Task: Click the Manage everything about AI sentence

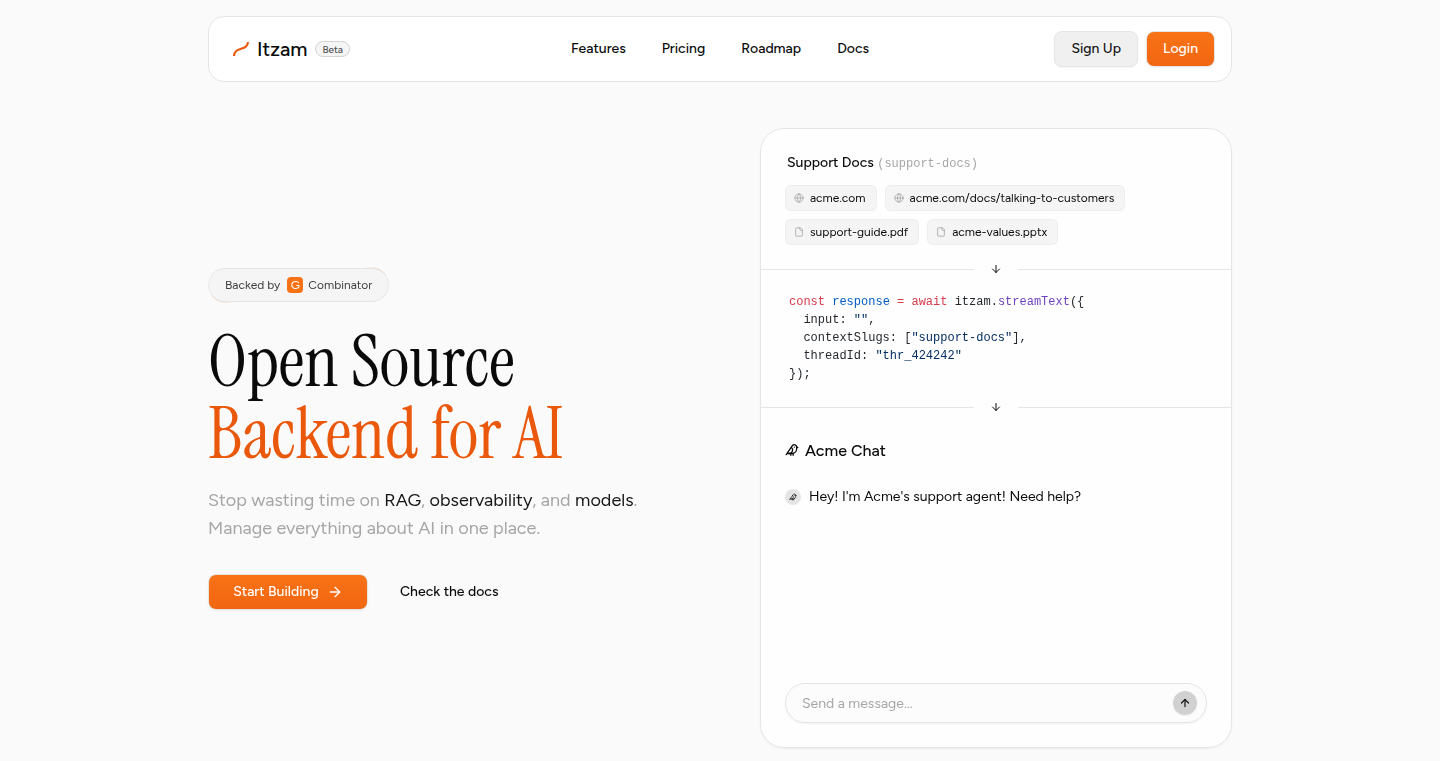Action: point(374,528)
